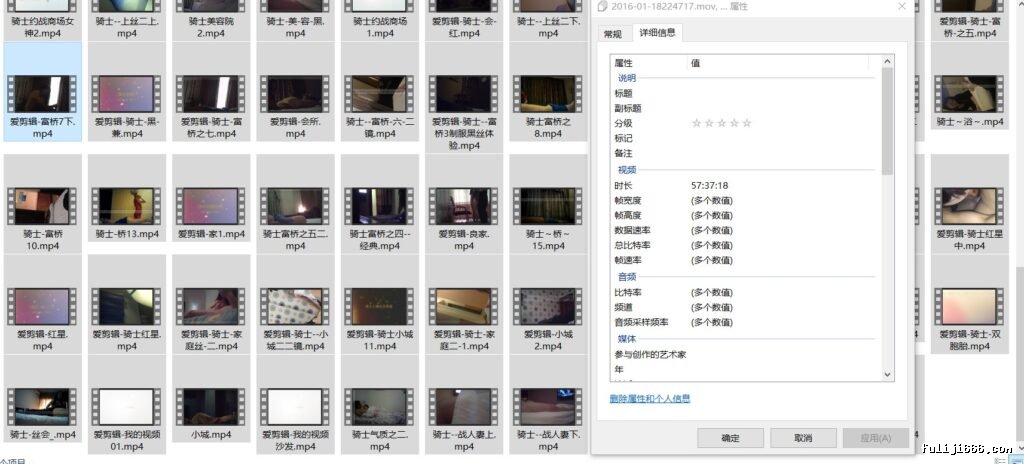Click the 爱剪辑-骑士-家庭丝-二.mp4 file name
Screen dimensions: 1024x464
click(211, 340)
